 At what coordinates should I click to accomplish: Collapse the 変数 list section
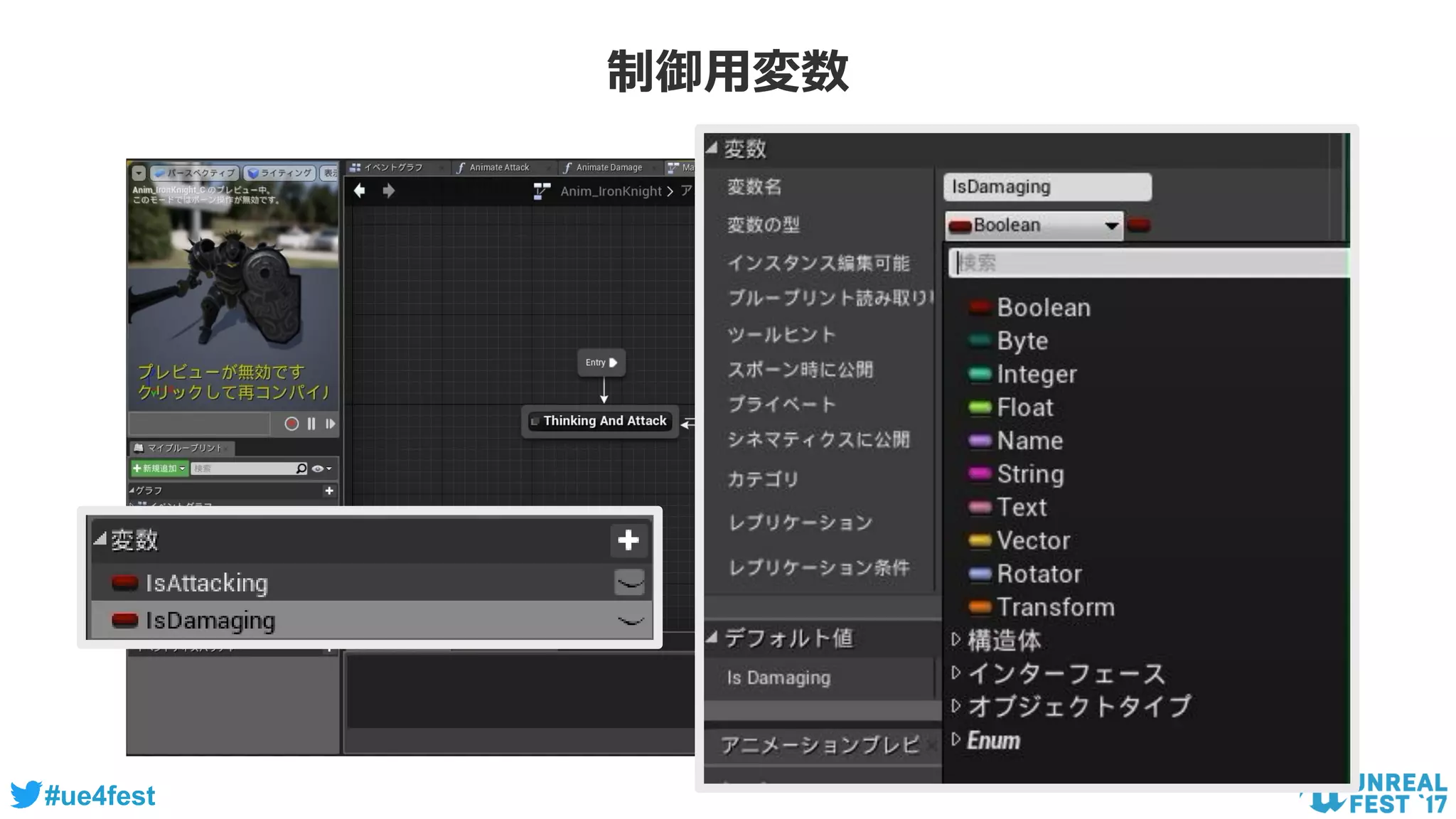click(100, 540)
